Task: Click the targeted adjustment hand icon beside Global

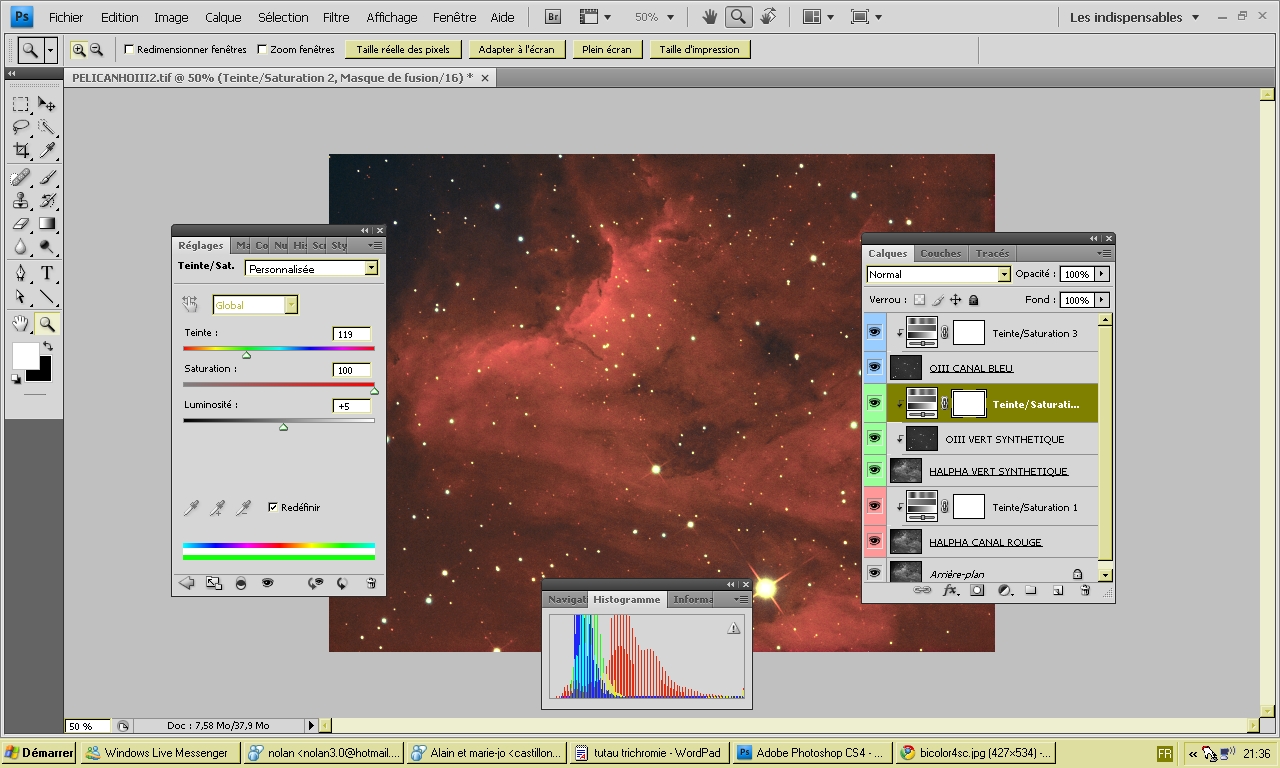Action: 191,305
